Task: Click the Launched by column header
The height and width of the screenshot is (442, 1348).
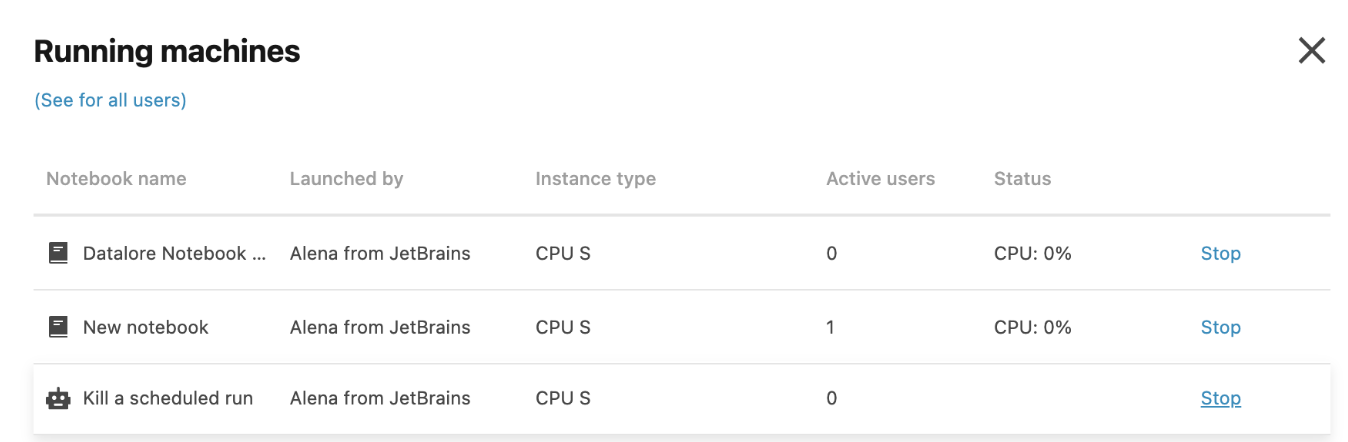Action: 346,179
